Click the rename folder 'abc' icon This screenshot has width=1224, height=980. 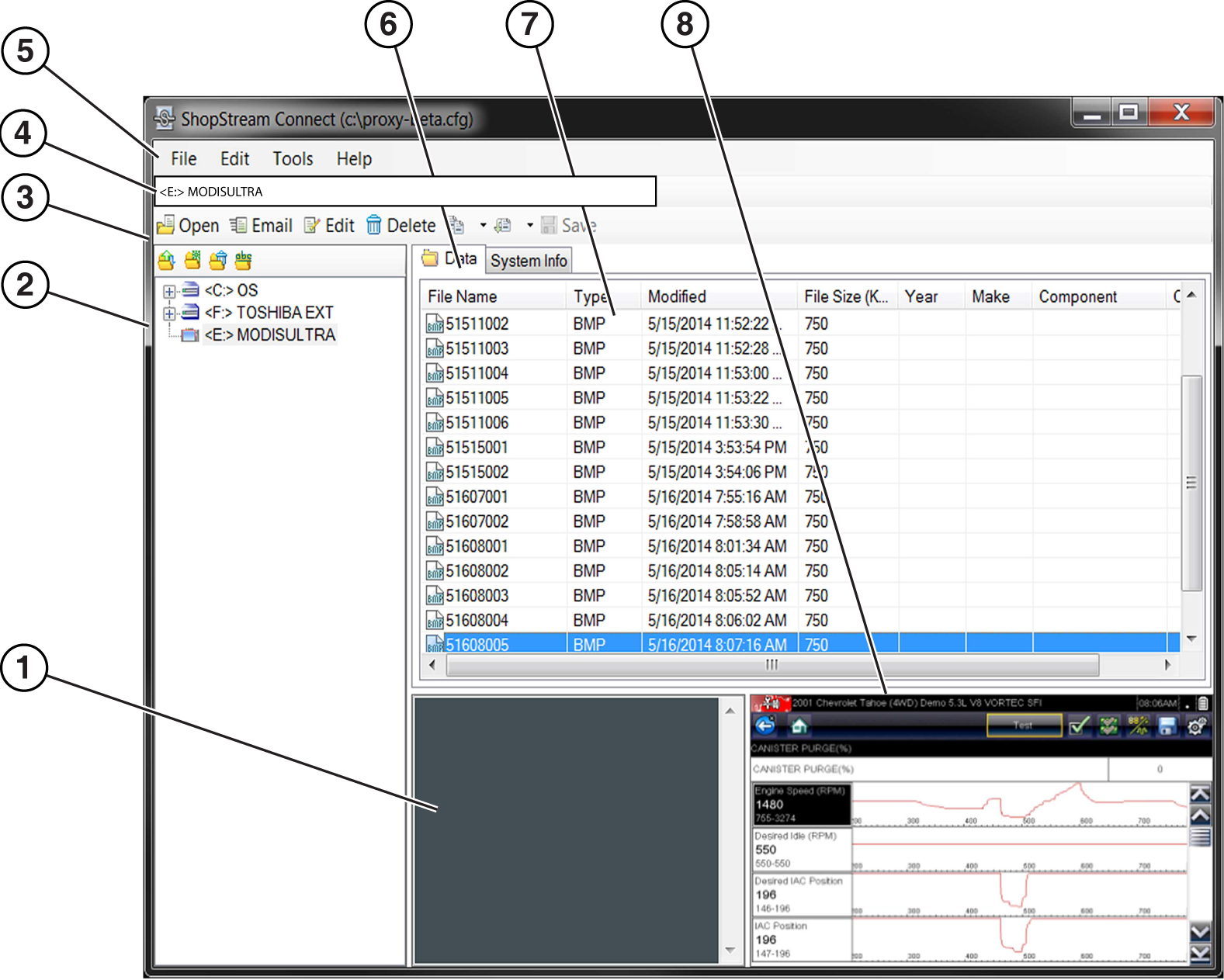[244, 261]
